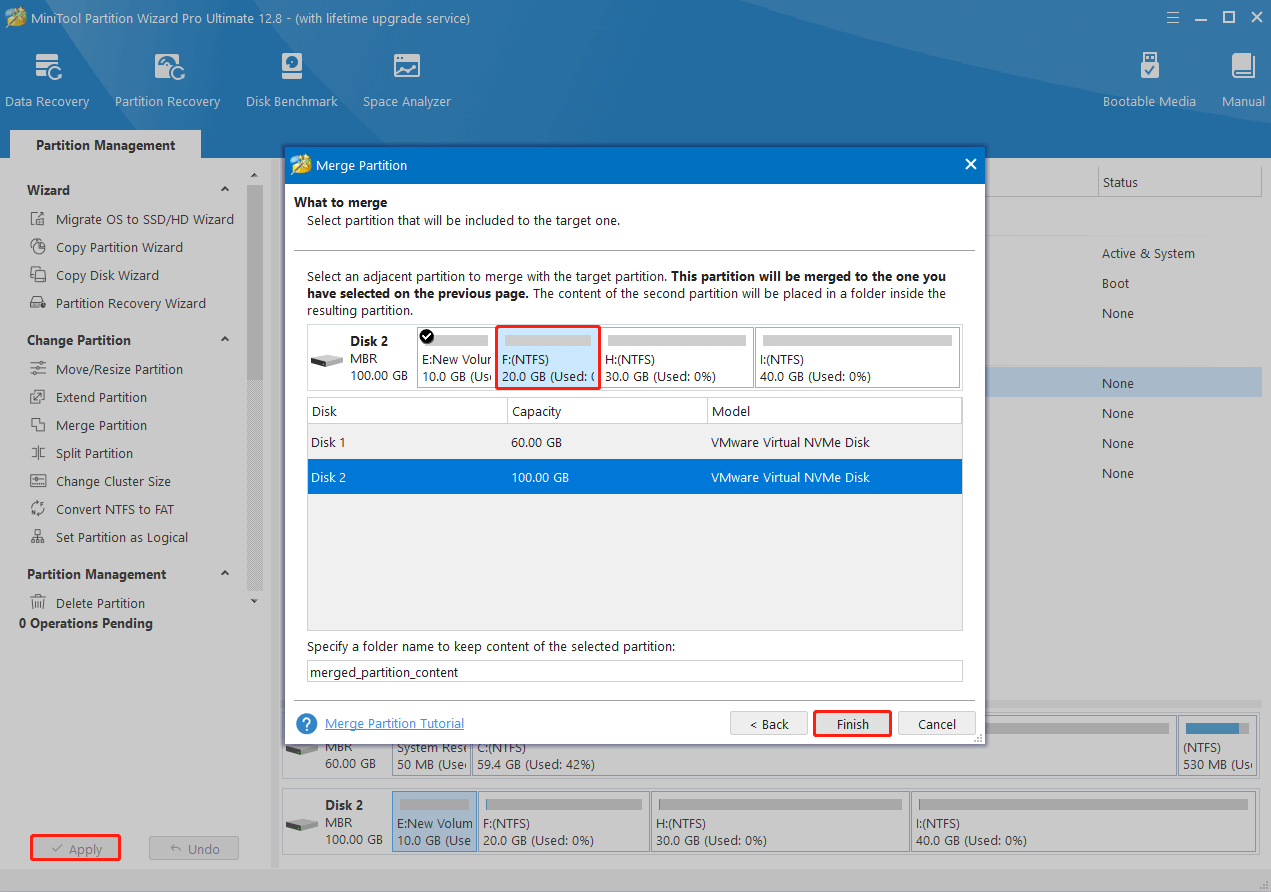Click the Disk column header
The height and width of the screenshot is (892, 1271).
(408, 411)
